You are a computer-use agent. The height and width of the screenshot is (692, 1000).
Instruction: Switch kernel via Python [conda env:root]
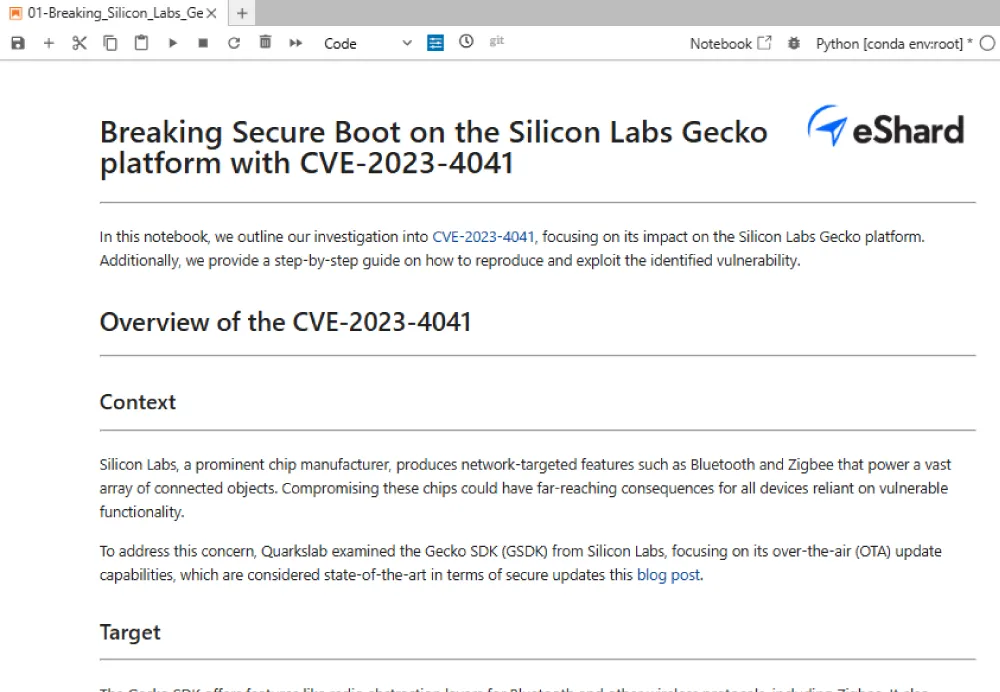pyautogui.click(x=893, y=43)
